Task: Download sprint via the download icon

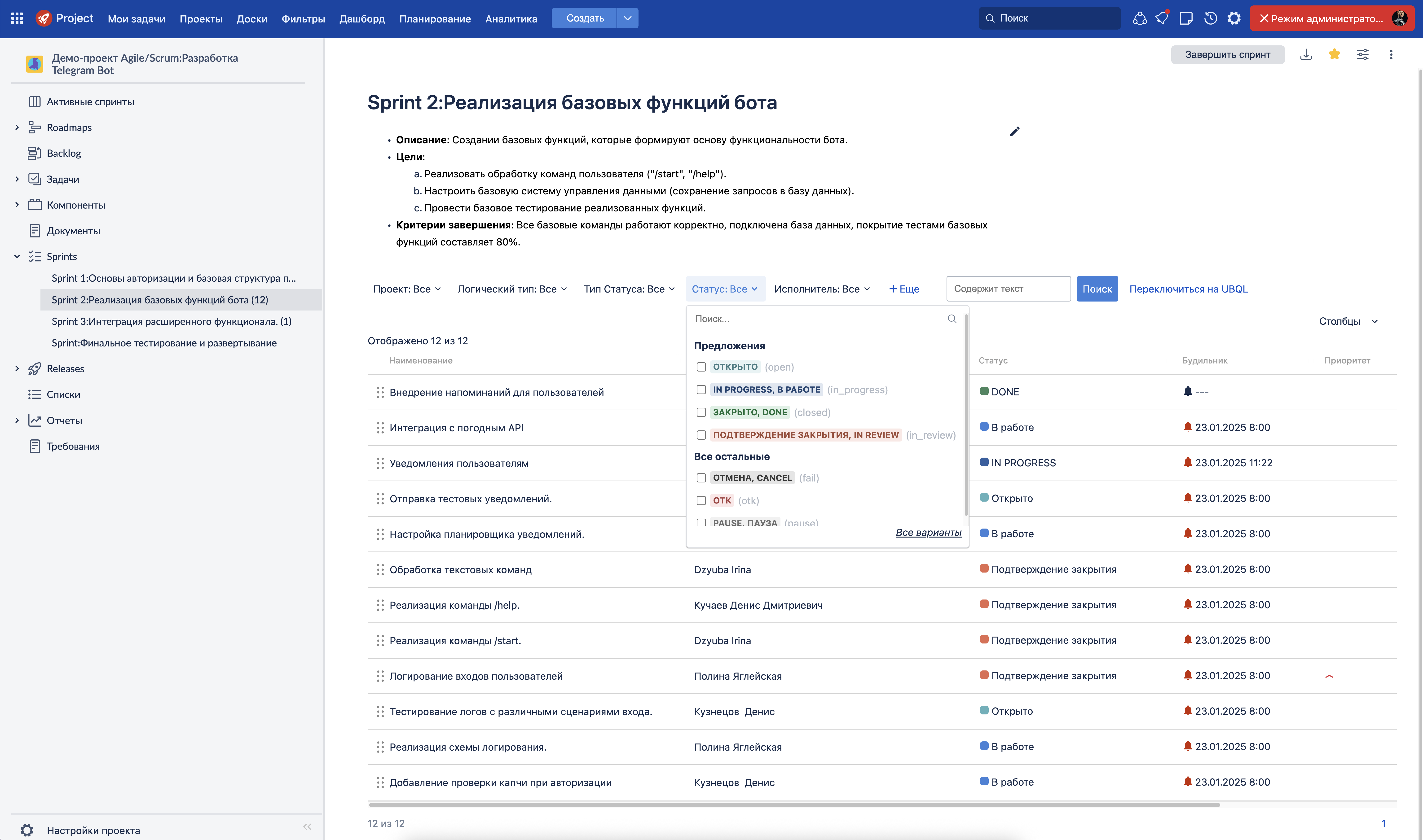Action: pyautogui.click(x=1306, y=54)
